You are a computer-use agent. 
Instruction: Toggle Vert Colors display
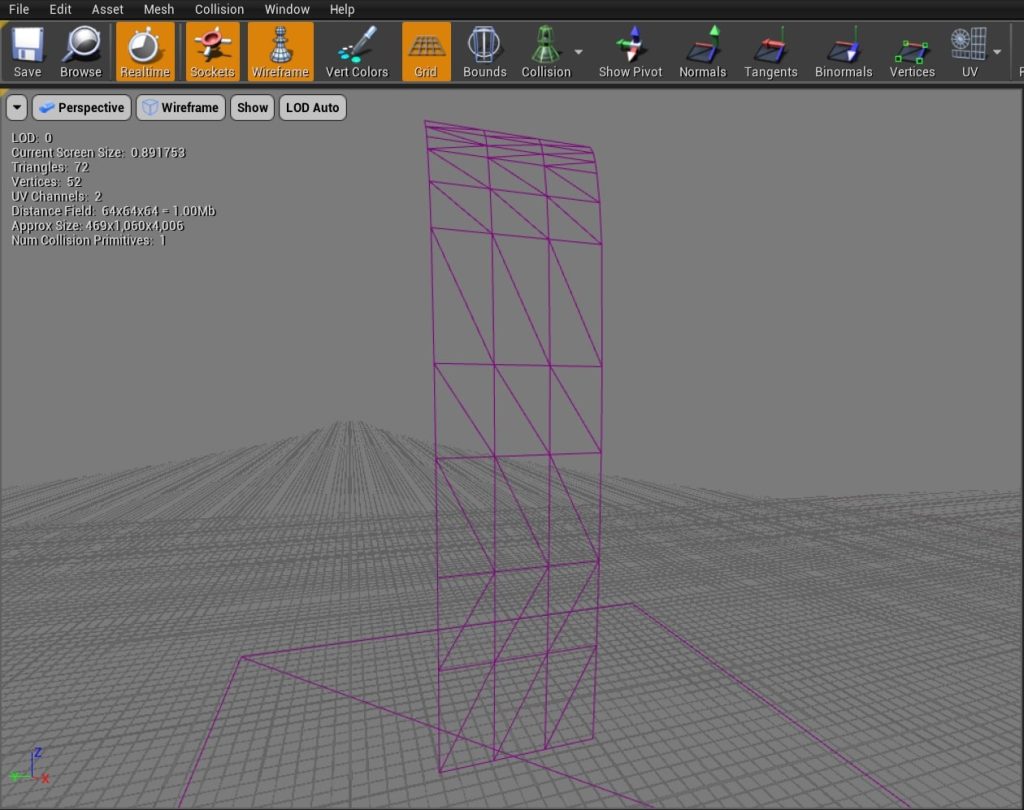click(357, 52)
